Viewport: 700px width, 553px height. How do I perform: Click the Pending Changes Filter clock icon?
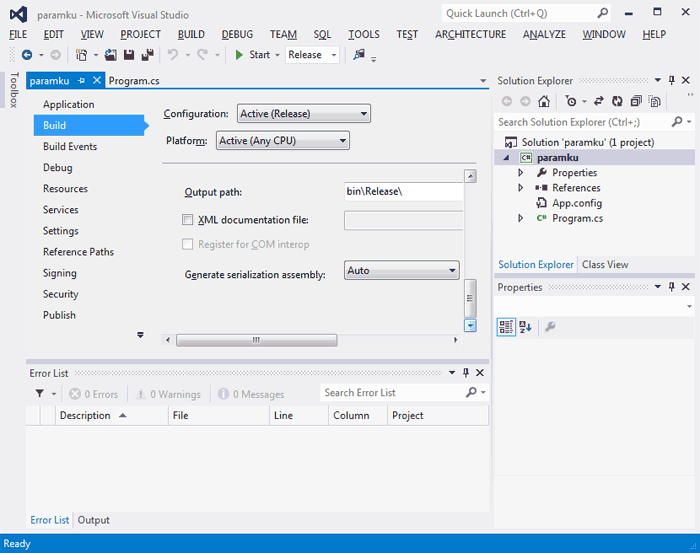pyautogui.click(x=571, y=101)
